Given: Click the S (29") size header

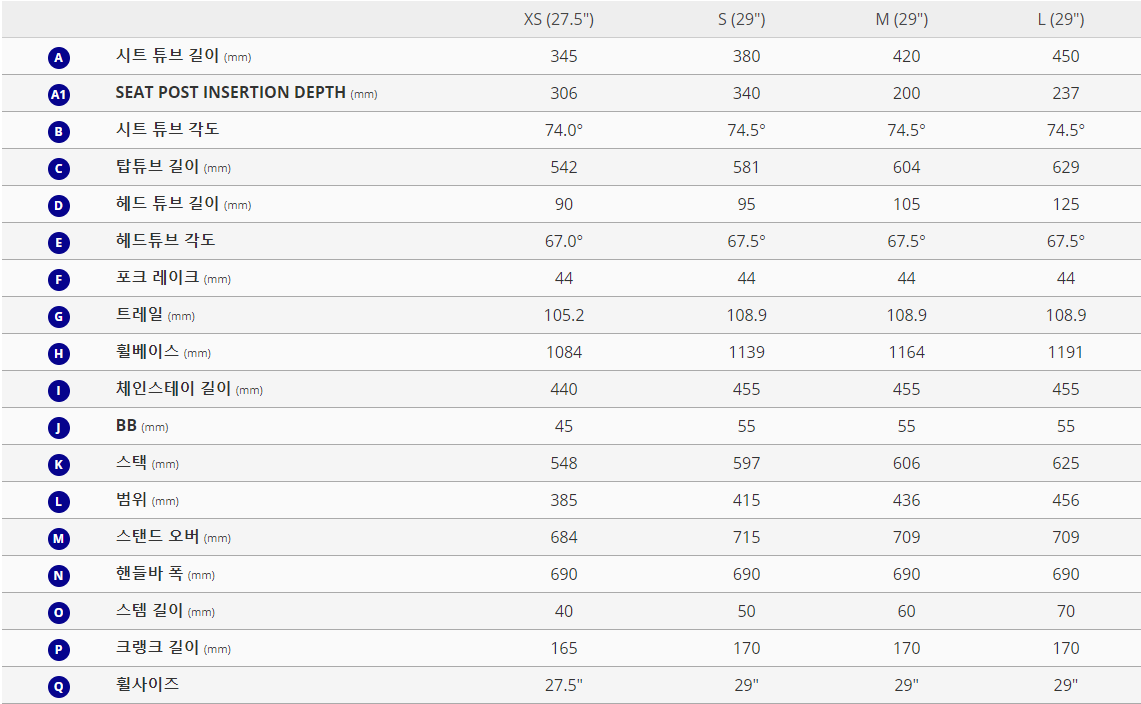Looking at the screenshot, I should 742,20.
